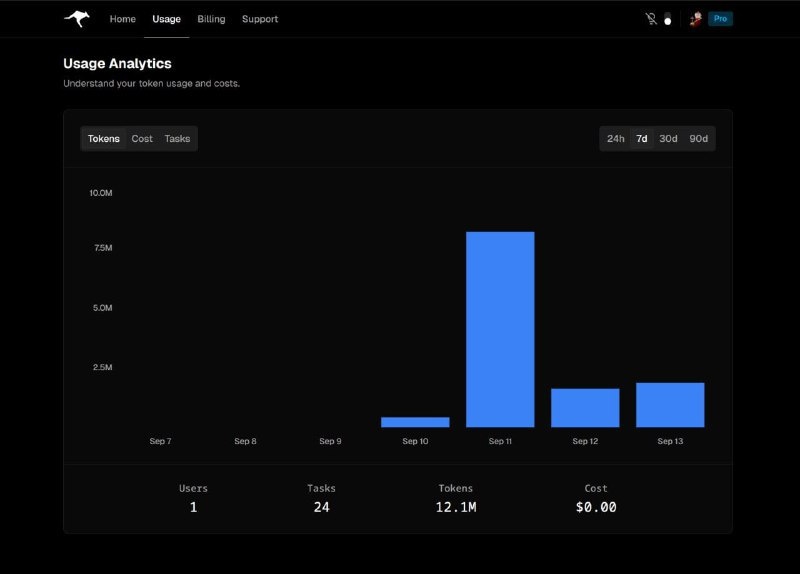Click the Cost total $0.00

coord(596,507)
